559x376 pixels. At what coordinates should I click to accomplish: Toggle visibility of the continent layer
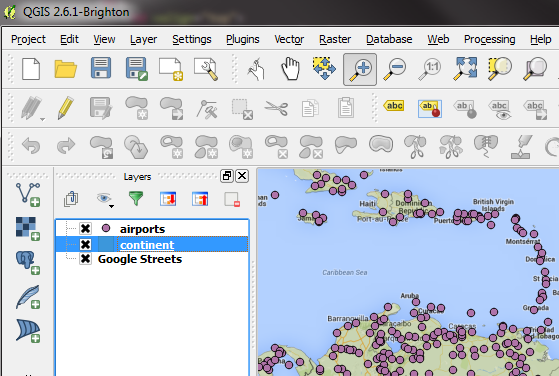pos(85,244)
